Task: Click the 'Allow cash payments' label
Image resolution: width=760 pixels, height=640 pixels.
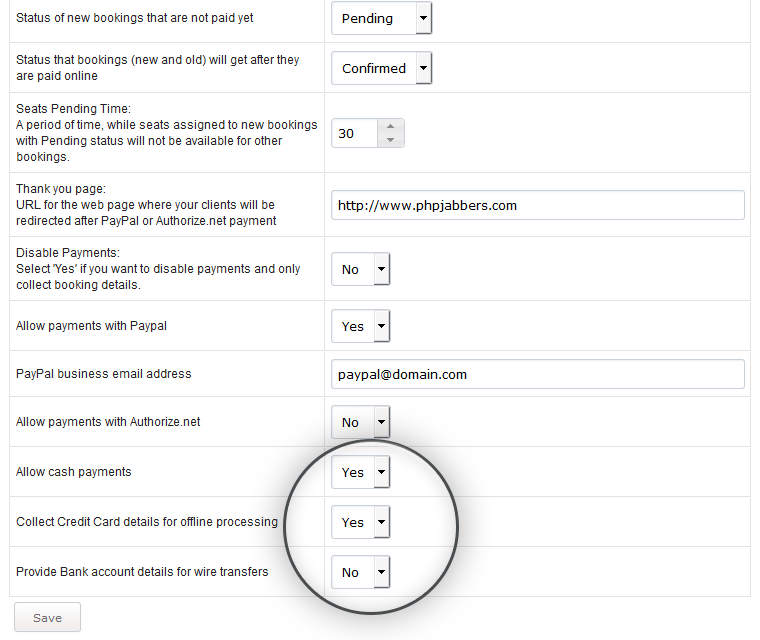Action: 74,472
